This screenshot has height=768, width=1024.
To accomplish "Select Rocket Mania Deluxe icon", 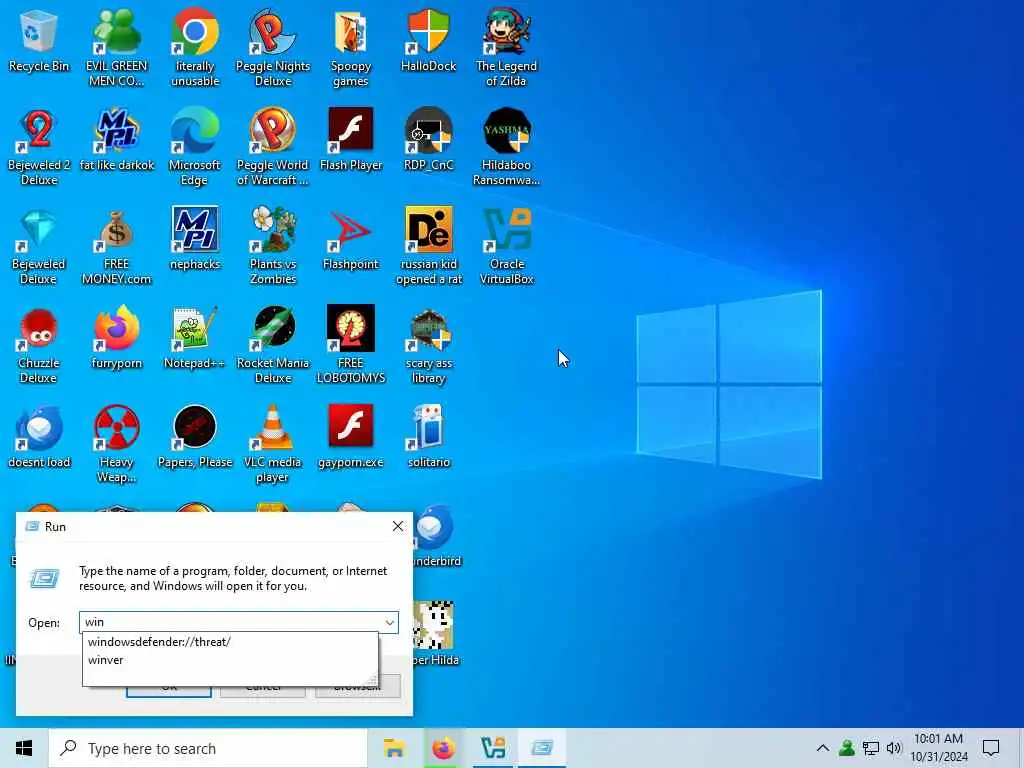I will [273, 345].
